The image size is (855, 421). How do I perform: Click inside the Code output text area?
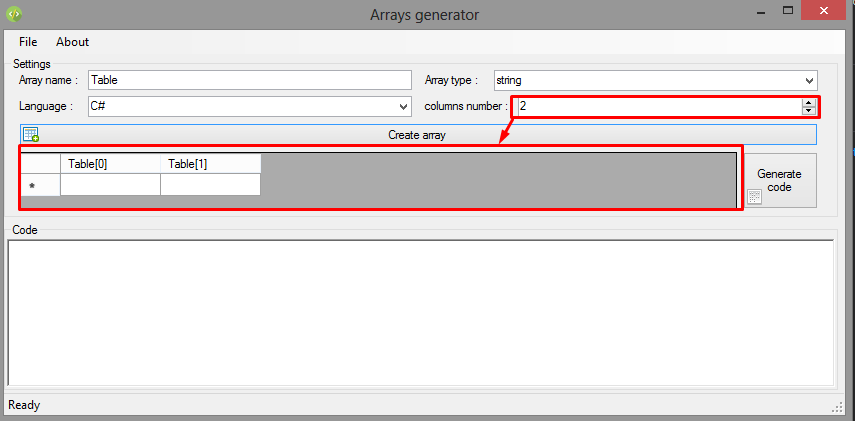click(x=421, y=314)
